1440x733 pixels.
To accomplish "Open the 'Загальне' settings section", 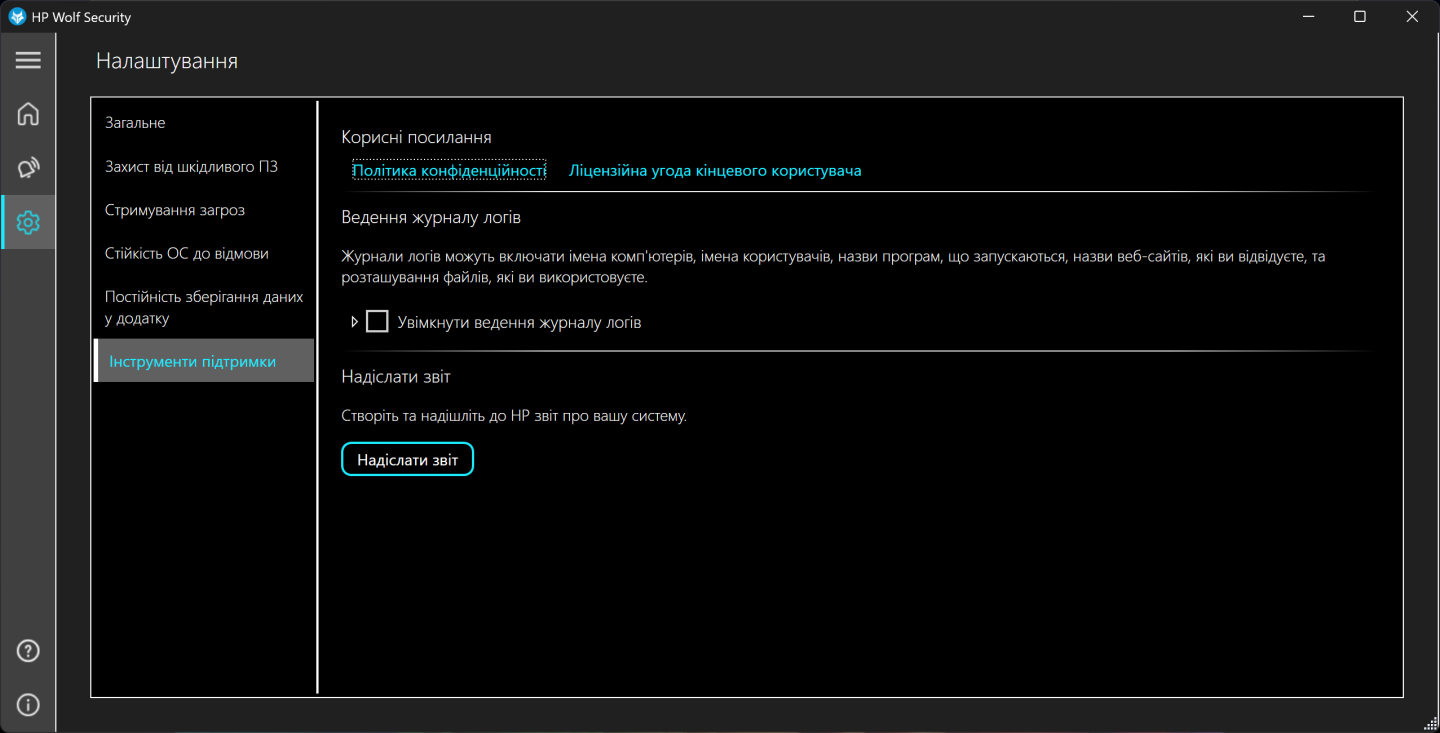I will (x=135, y=123).
